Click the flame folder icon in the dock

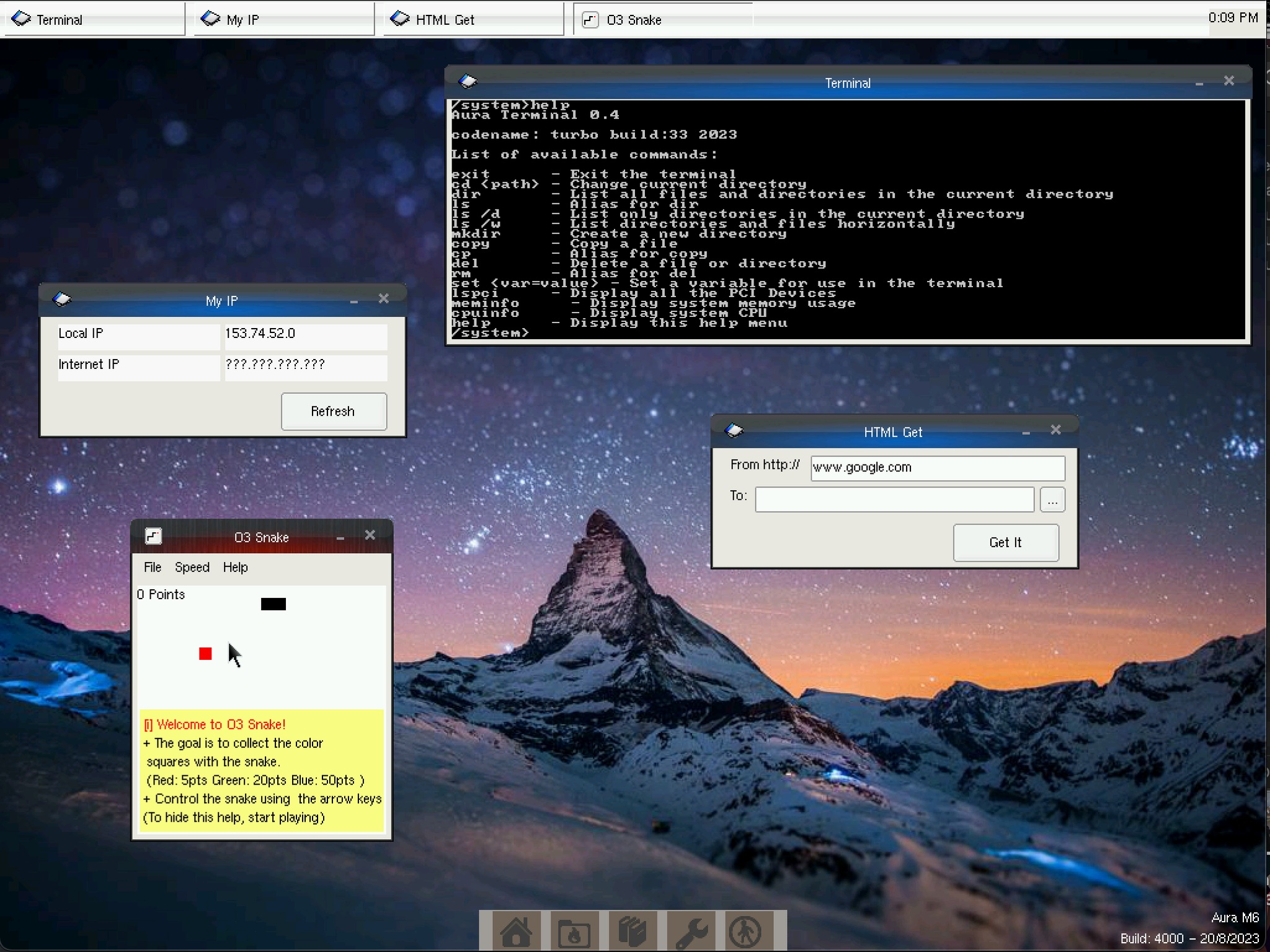[x=574, y=930]
